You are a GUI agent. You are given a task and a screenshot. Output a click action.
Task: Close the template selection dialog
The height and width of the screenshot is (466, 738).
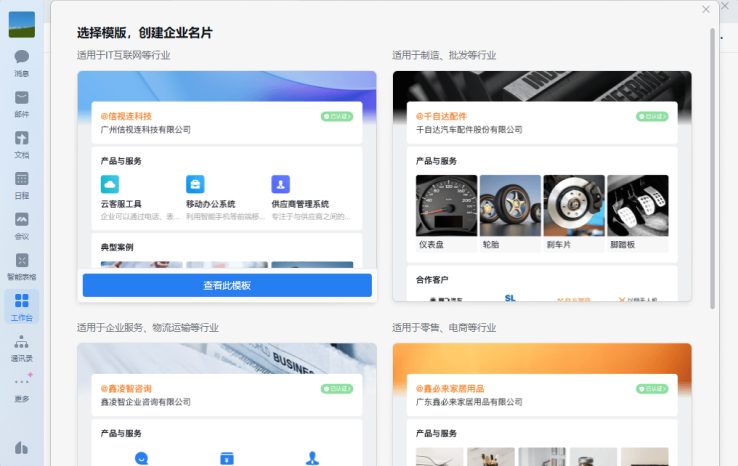pos(706,9)
